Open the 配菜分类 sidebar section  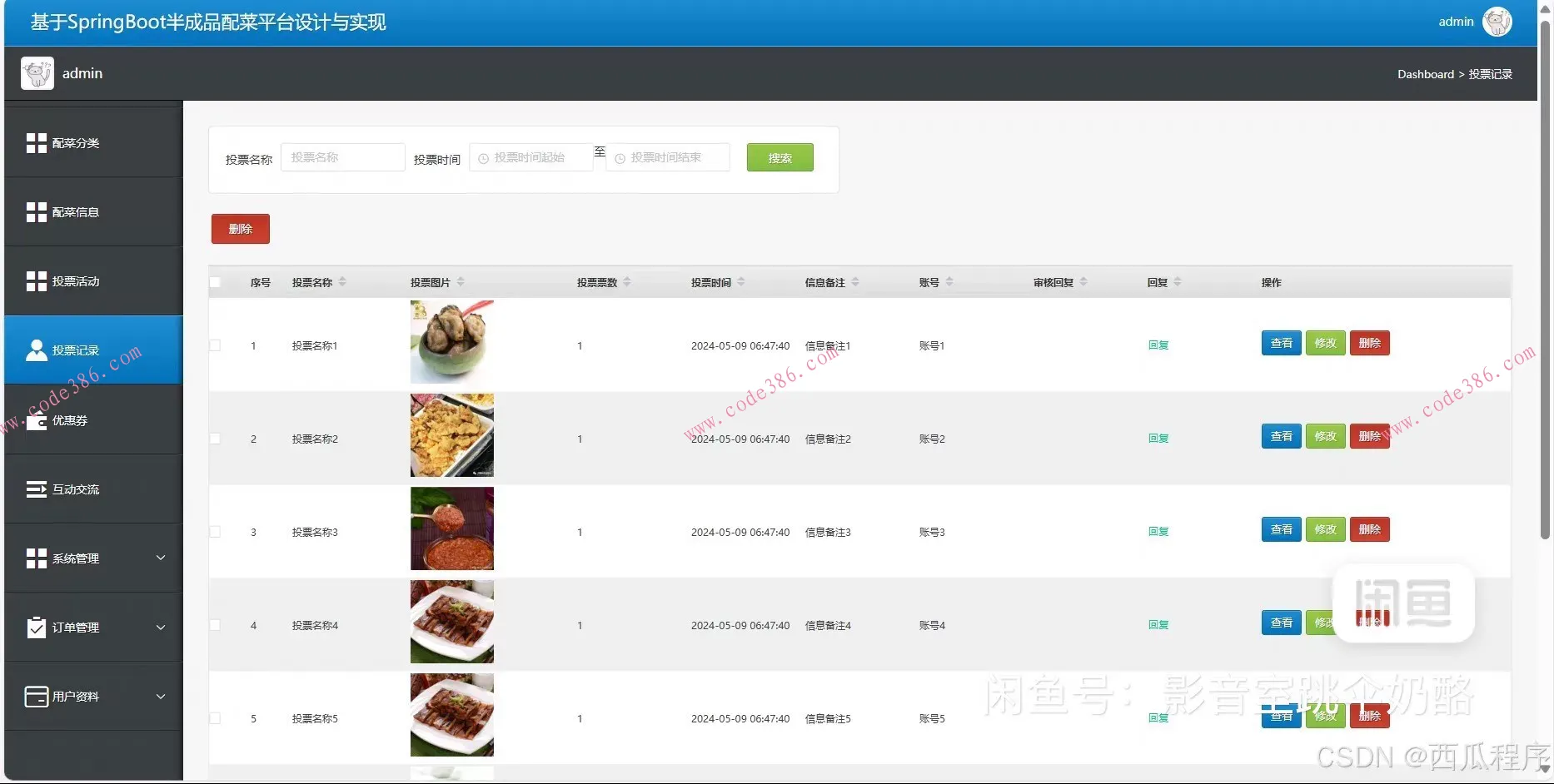[x=75, y=142]
